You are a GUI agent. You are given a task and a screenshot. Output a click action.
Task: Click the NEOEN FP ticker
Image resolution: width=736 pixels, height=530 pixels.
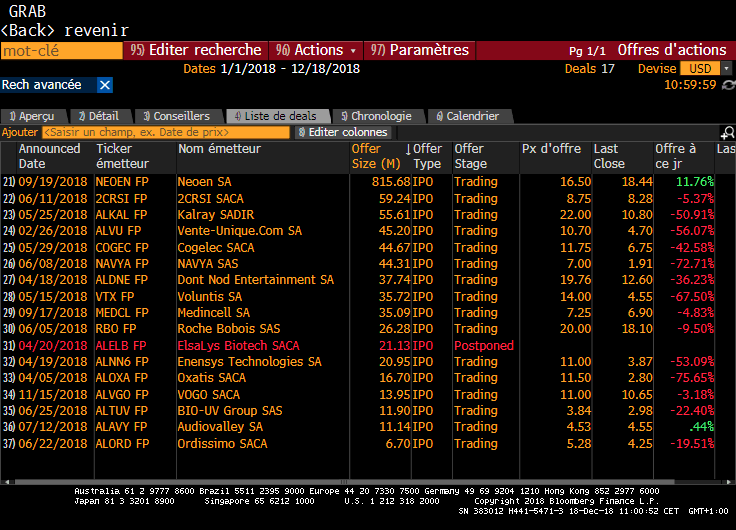[x=122, y=182]
